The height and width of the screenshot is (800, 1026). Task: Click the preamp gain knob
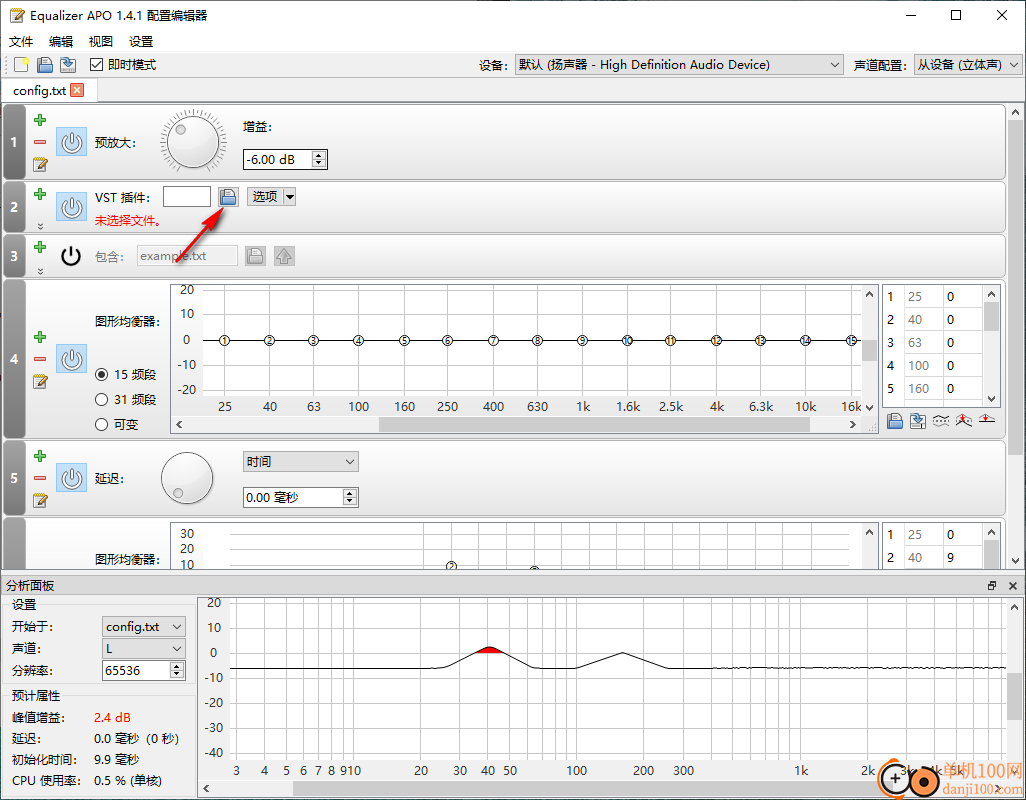pos(193,142)
